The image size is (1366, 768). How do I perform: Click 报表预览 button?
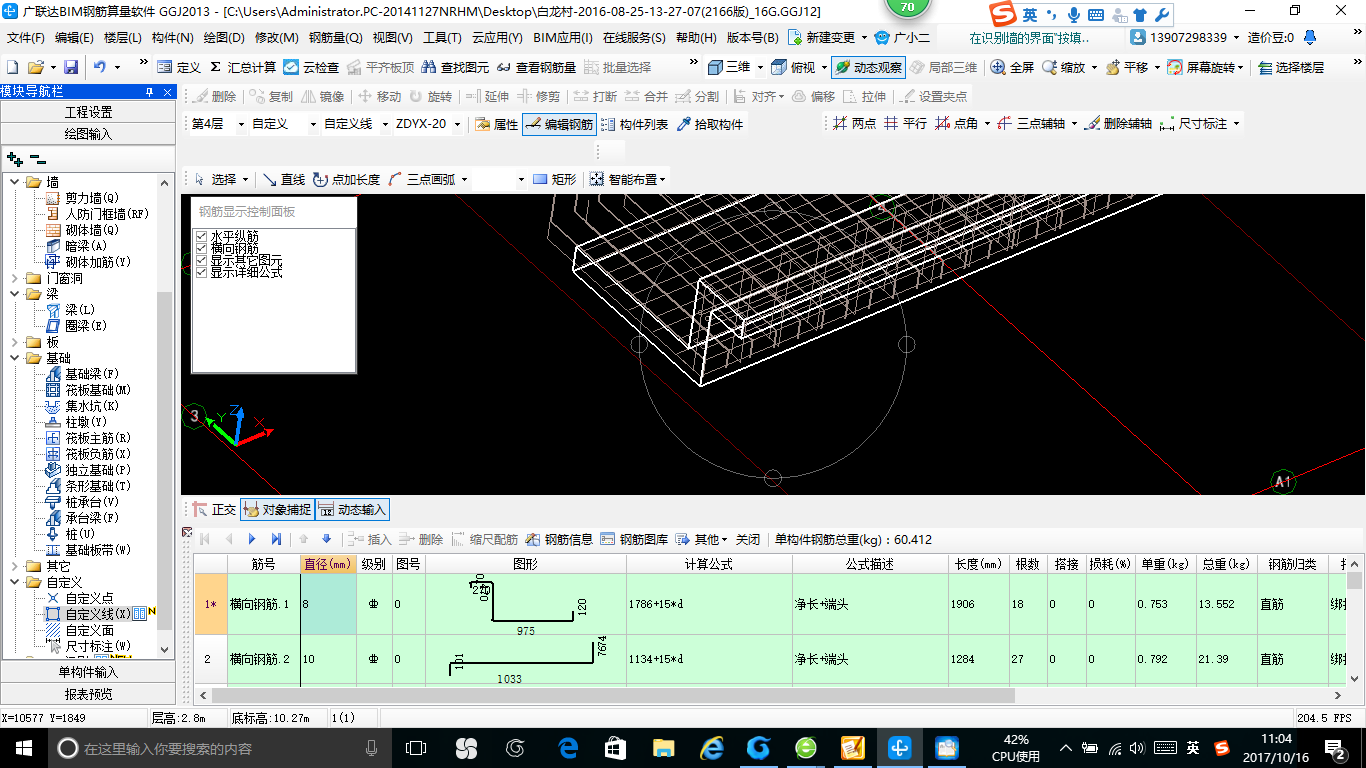click(88, 694)
